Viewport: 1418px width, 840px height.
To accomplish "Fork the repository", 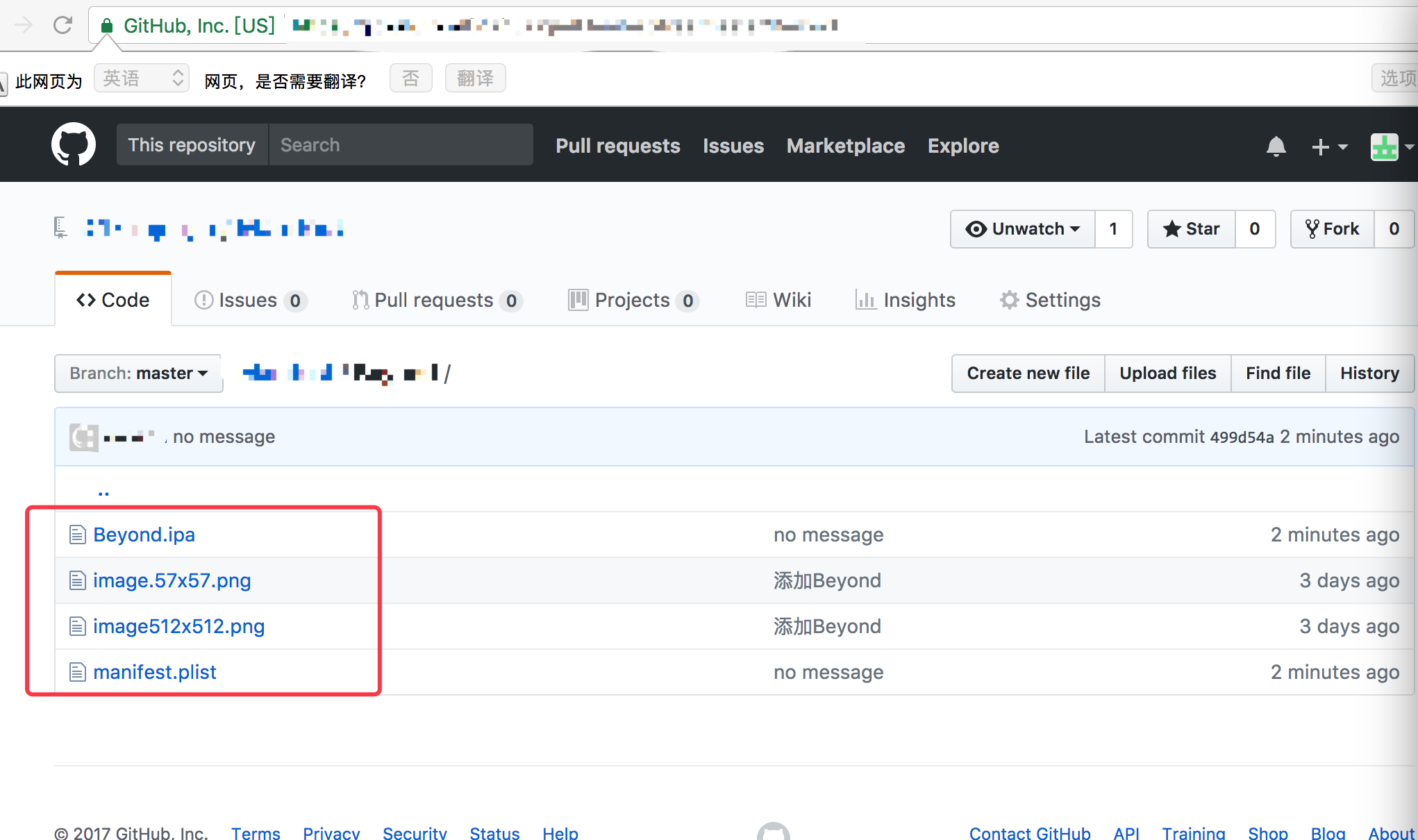I will 1333,229.
